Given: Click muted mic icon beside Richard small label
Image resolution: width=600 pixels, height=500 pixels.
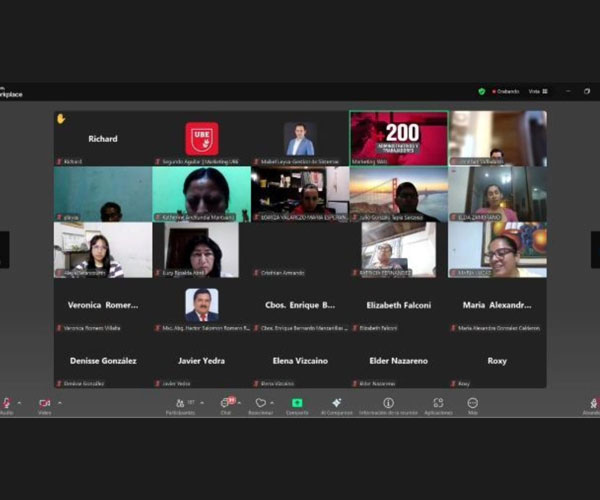Looking at the screenshot, I should (59, 161).
